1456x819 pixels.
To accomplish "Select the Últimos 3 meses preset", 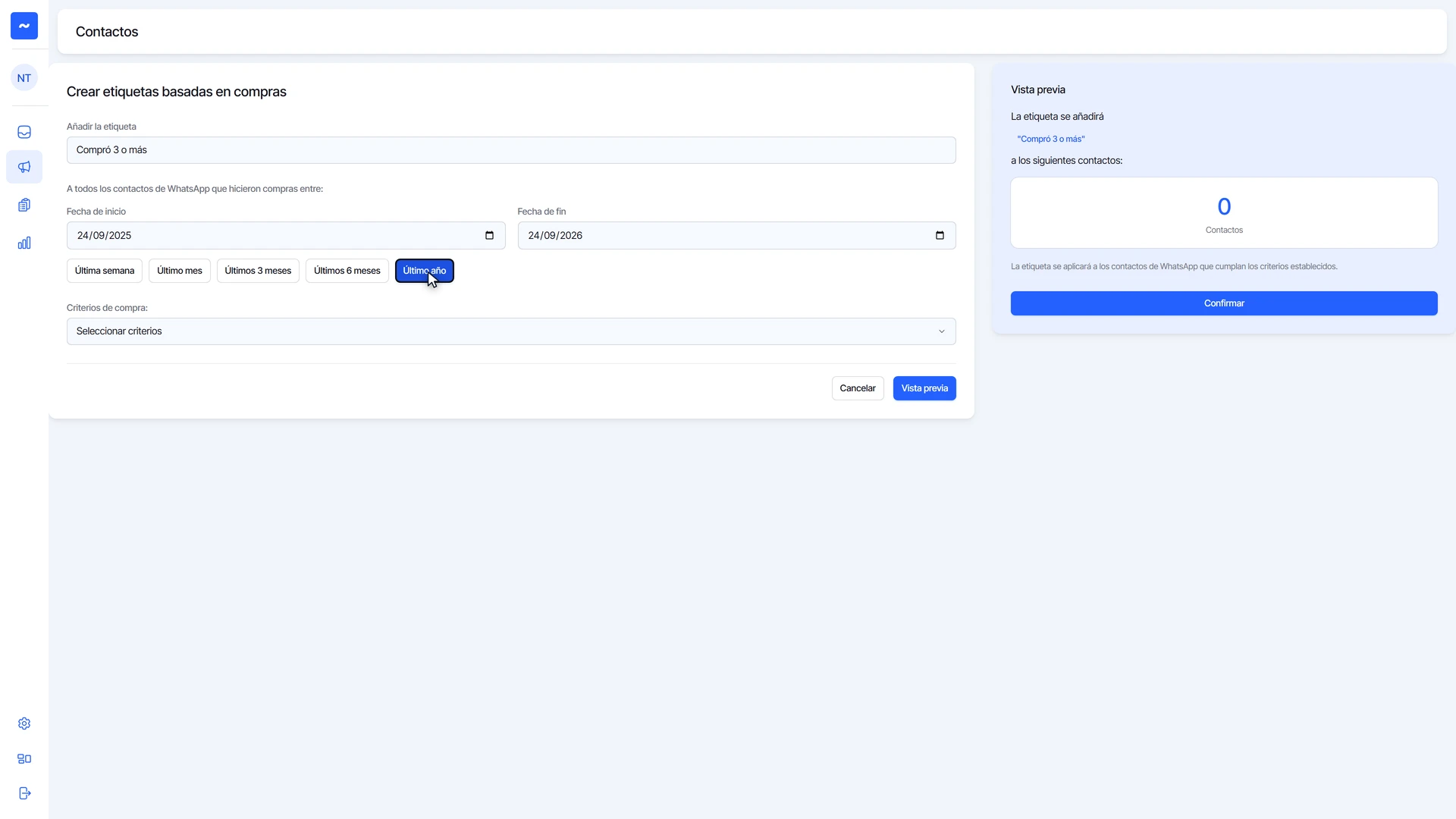I will coord(258,271).
